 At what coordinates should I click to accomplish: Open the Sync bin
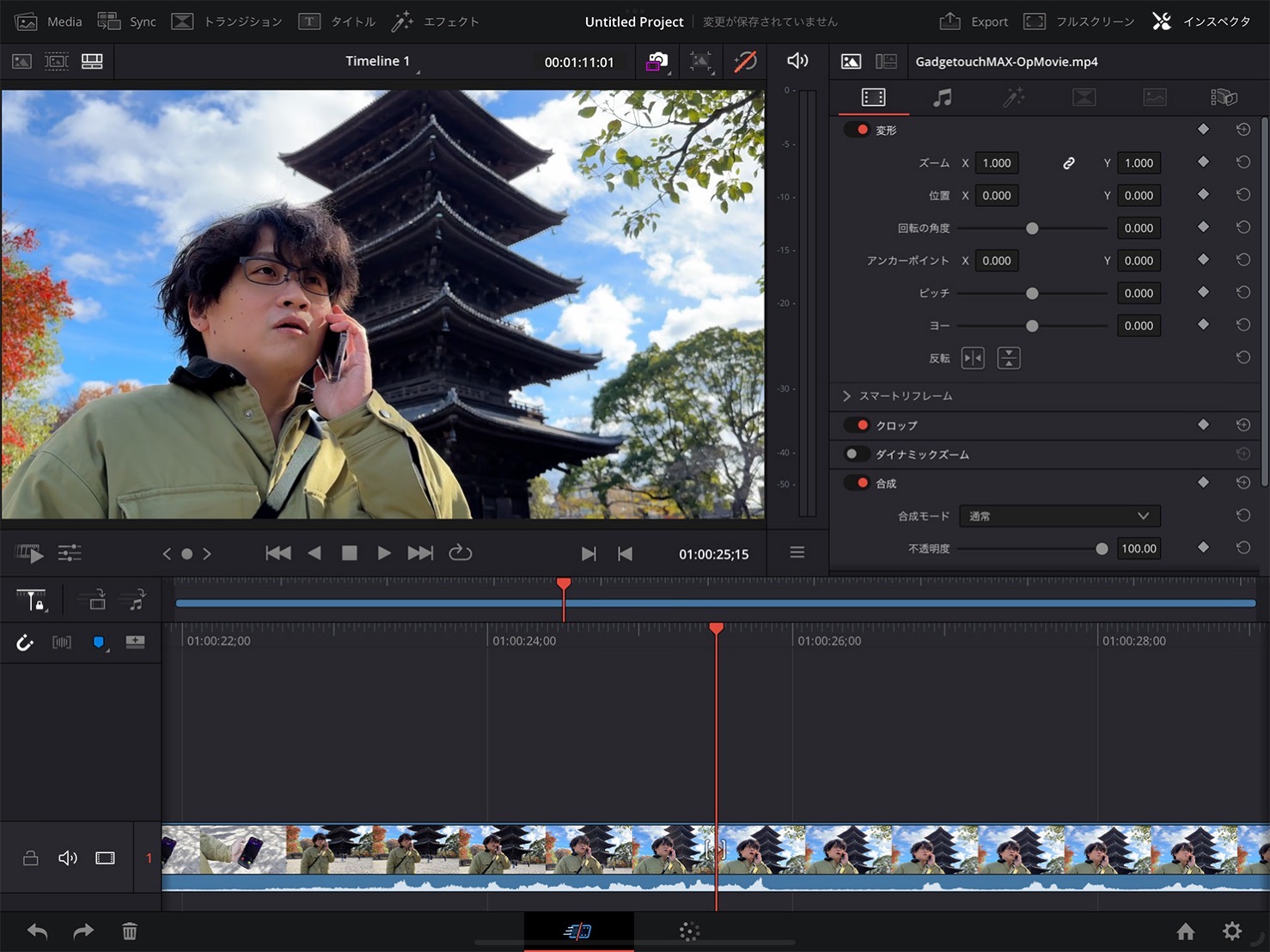127,21
